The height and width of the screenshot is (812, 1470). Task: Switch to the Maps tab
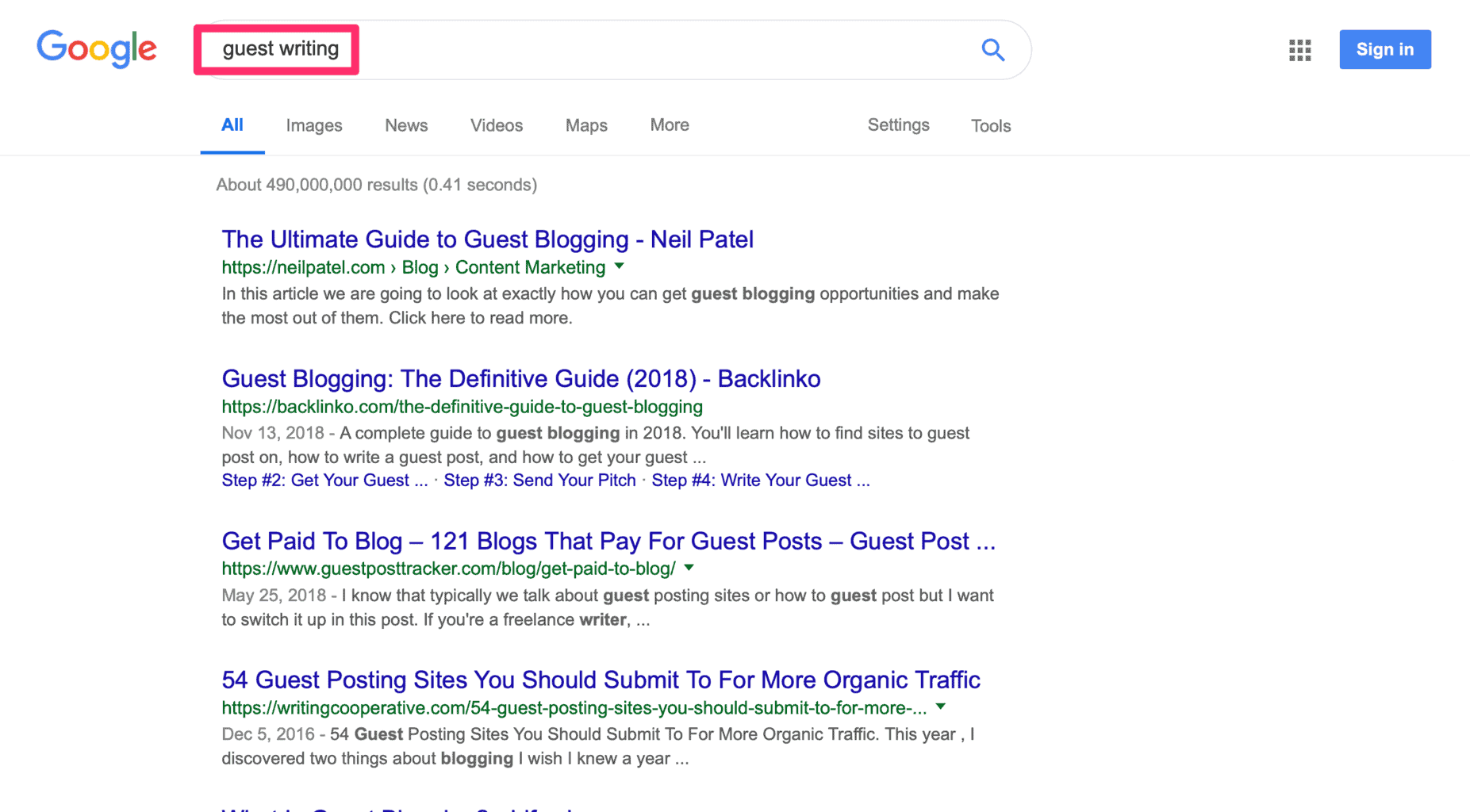tap(586, 125)
